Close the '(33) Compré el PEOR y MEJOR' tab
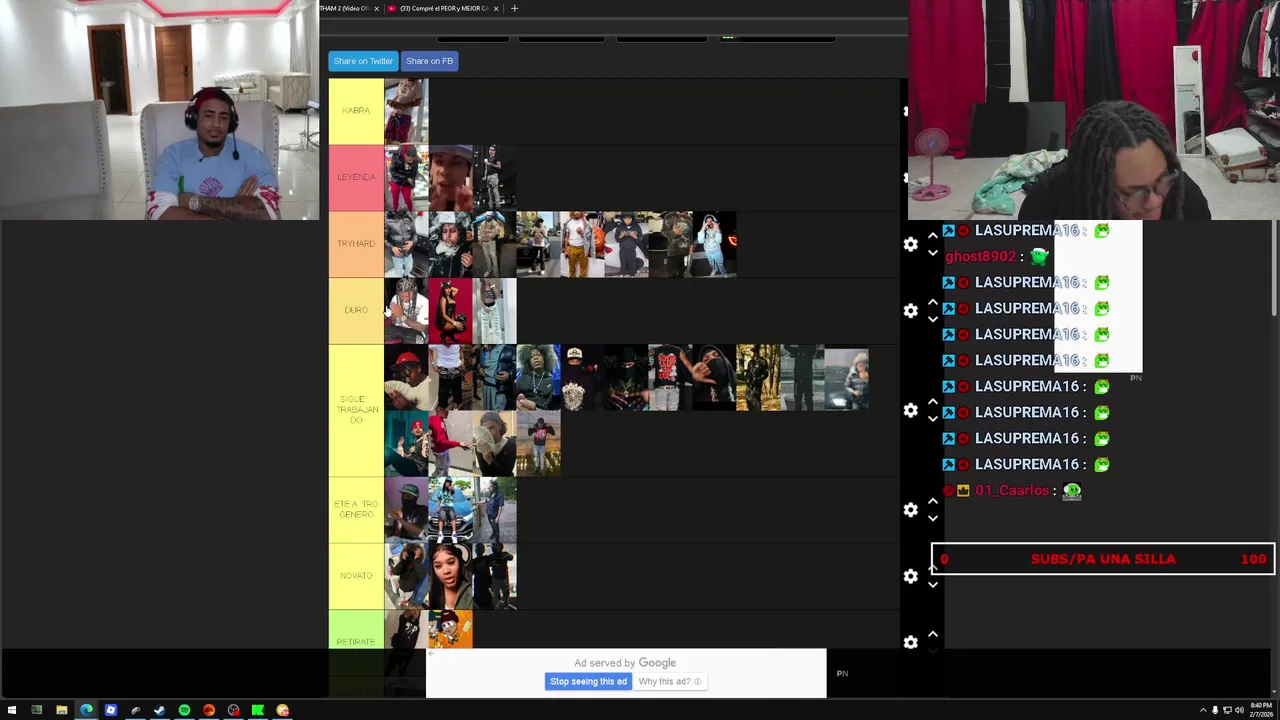Viewport: 1280px width, 720px height. click(497, 8)
